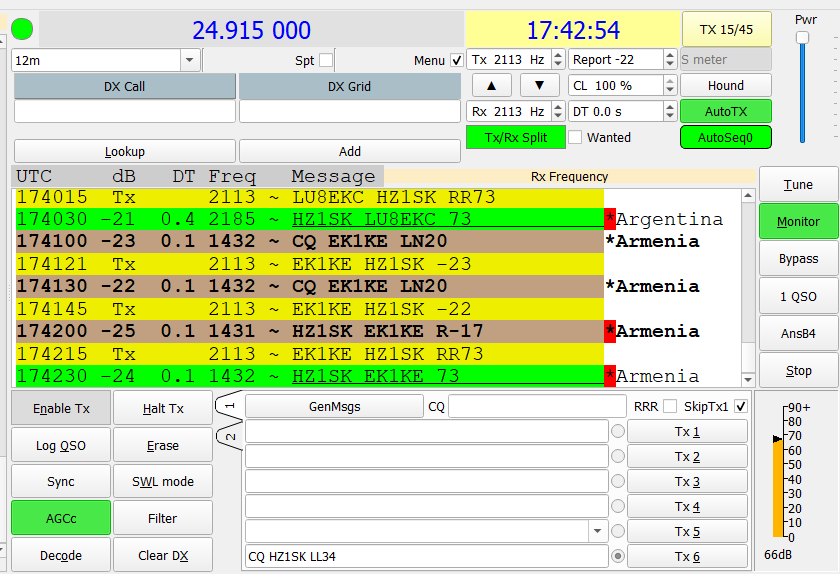Screen dimensions: 840x574
Task: Select the 174100 CQ EK1KE LN20 decode
Action: [310, 241]
